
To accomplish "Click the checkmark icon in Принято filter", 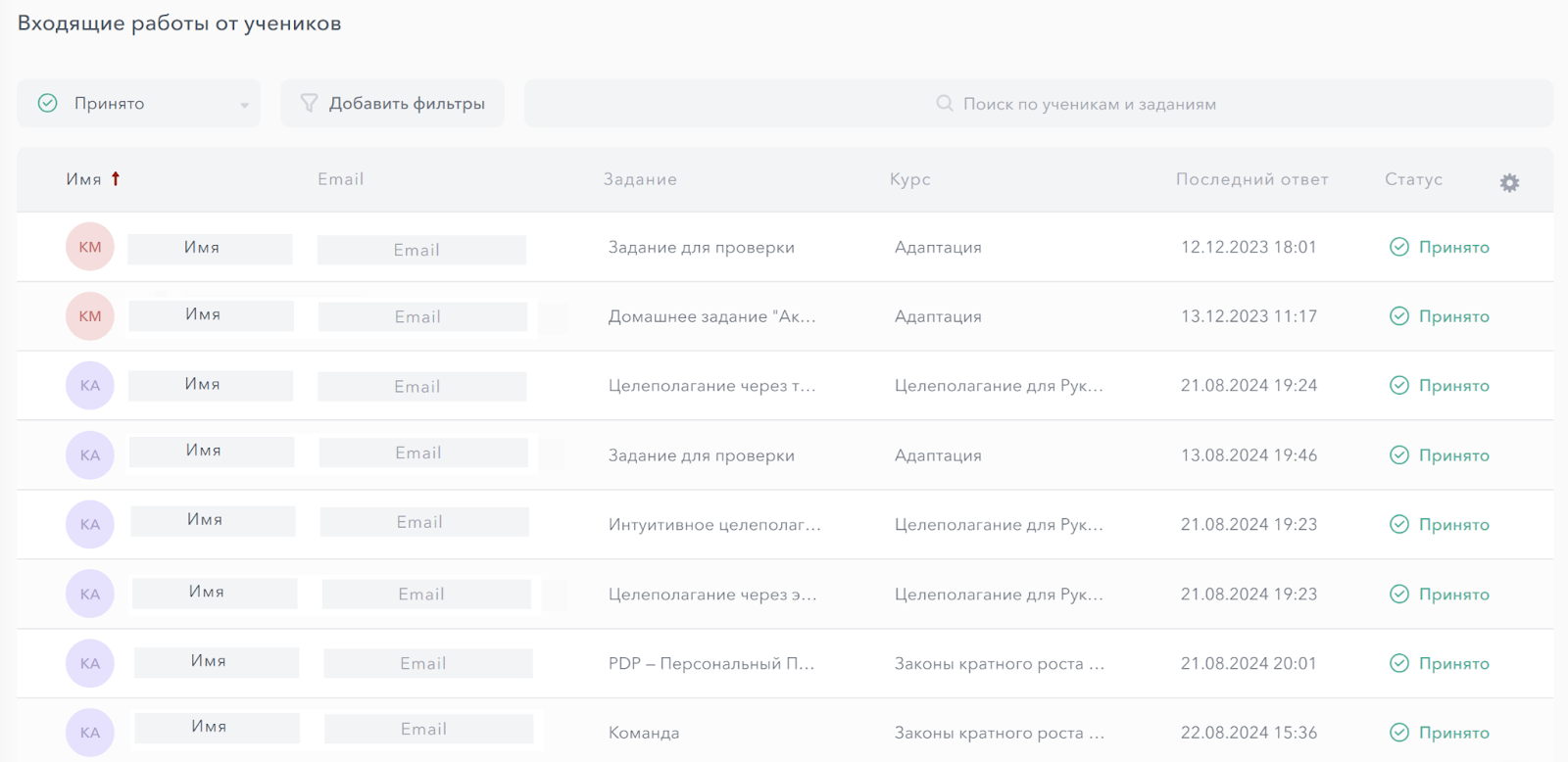I will [47, 103].
